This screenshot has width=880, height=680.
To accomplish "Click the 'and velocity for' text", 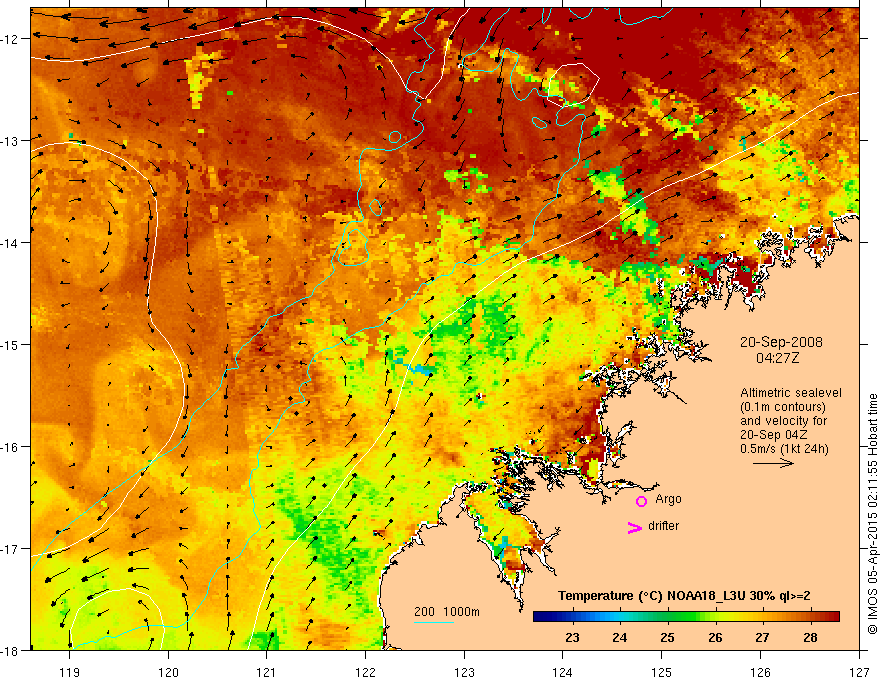I will [783, 421].
